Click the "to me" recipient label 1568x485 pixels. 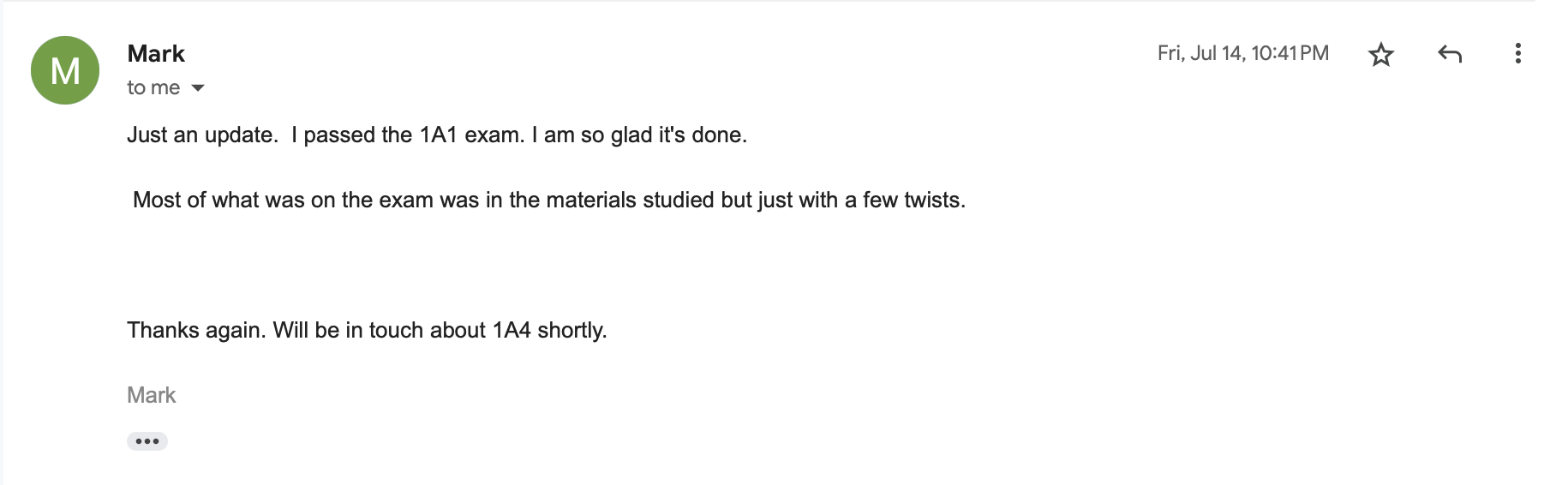tap(153, 87)
